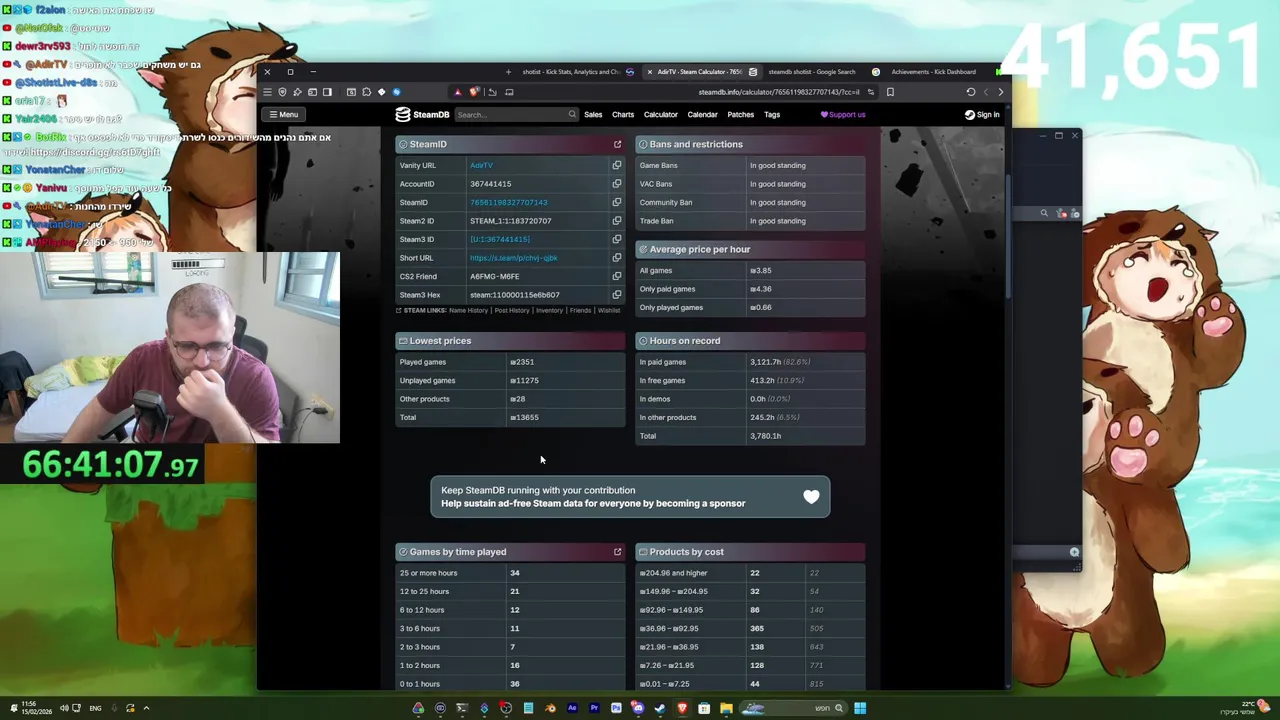This screenshot has height=720, width=1280.
Task: Reload the page with browser refresh icon
Action: pyautogui.click(x=970, y=92)
